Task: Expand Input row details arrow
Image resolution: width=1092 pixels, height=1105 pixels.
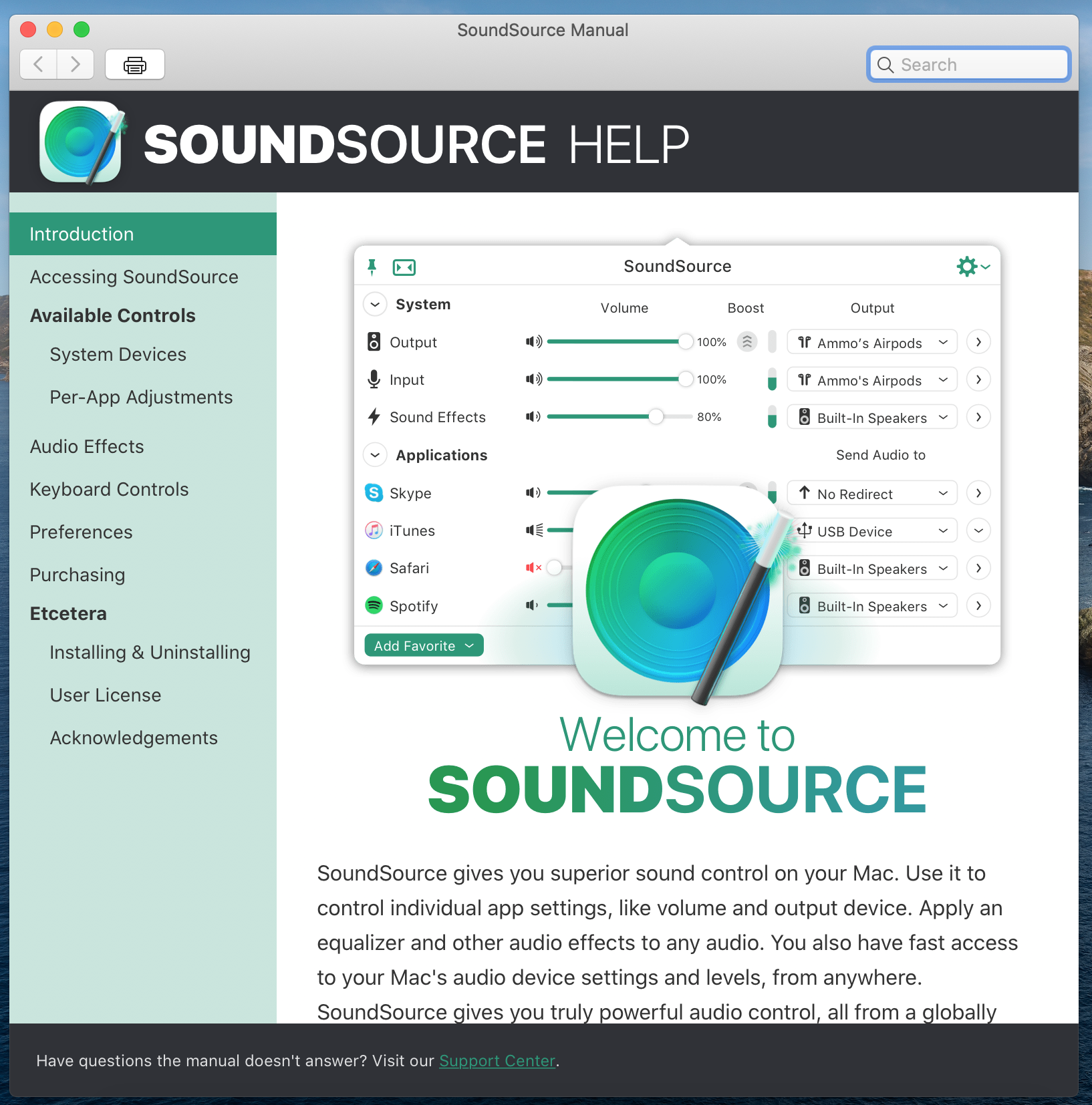Action: click(978, 379)
